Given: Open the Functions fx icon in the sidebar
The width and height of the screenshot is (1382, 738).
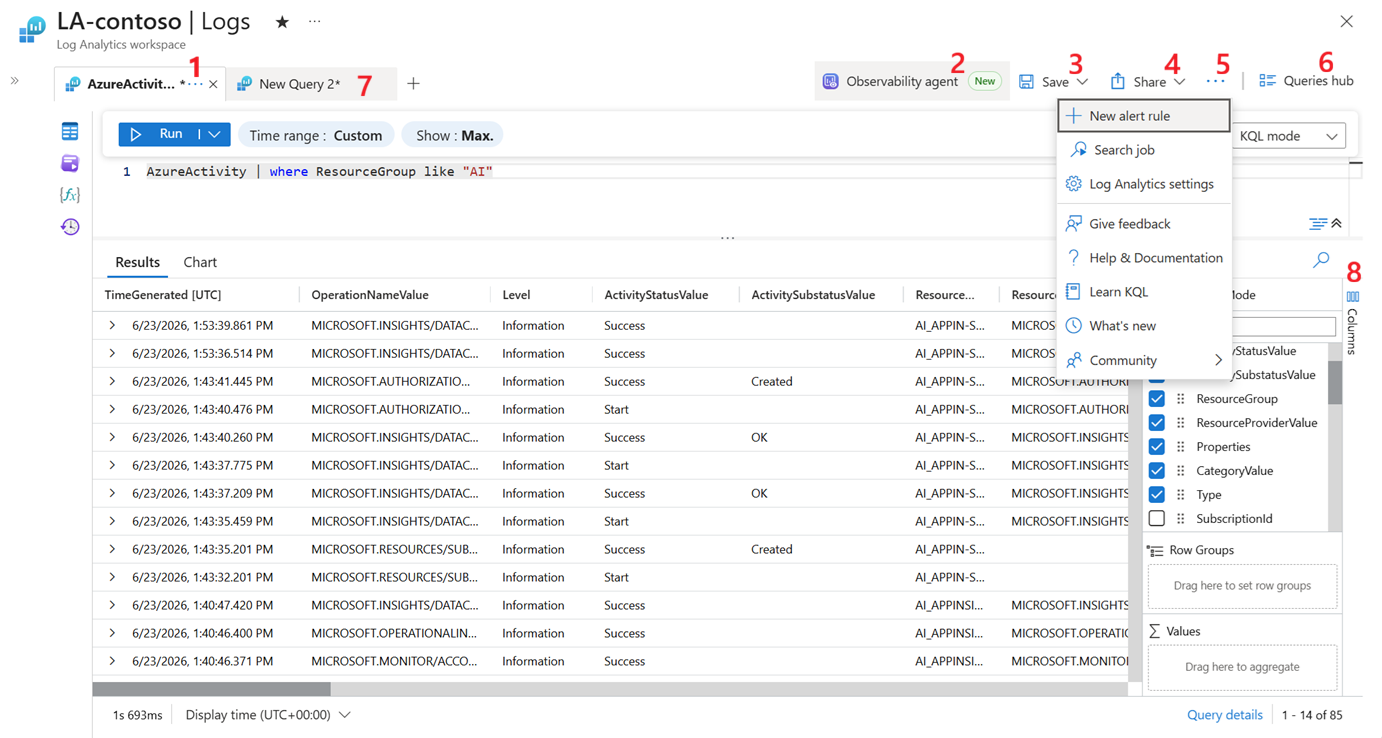Looking at the screenshot, I should coord(69,195).
